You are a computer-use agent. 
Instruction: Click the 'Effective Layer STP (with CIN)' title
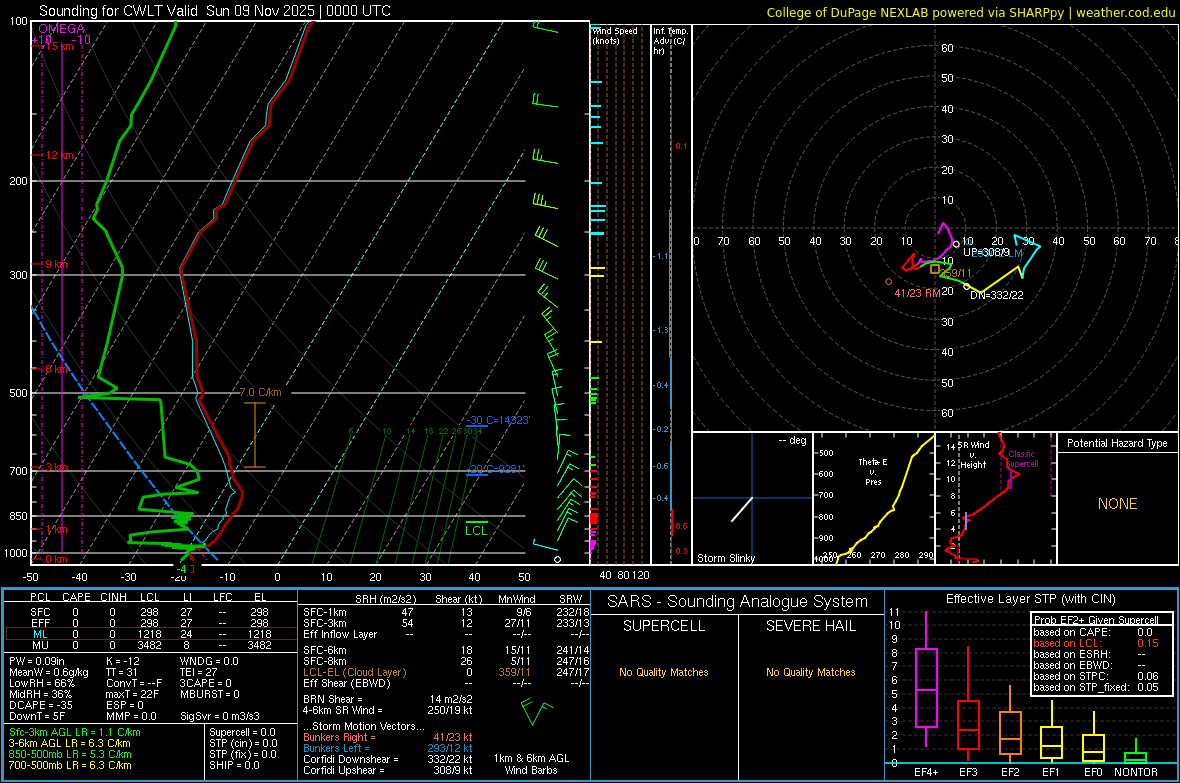(1030, 599)
